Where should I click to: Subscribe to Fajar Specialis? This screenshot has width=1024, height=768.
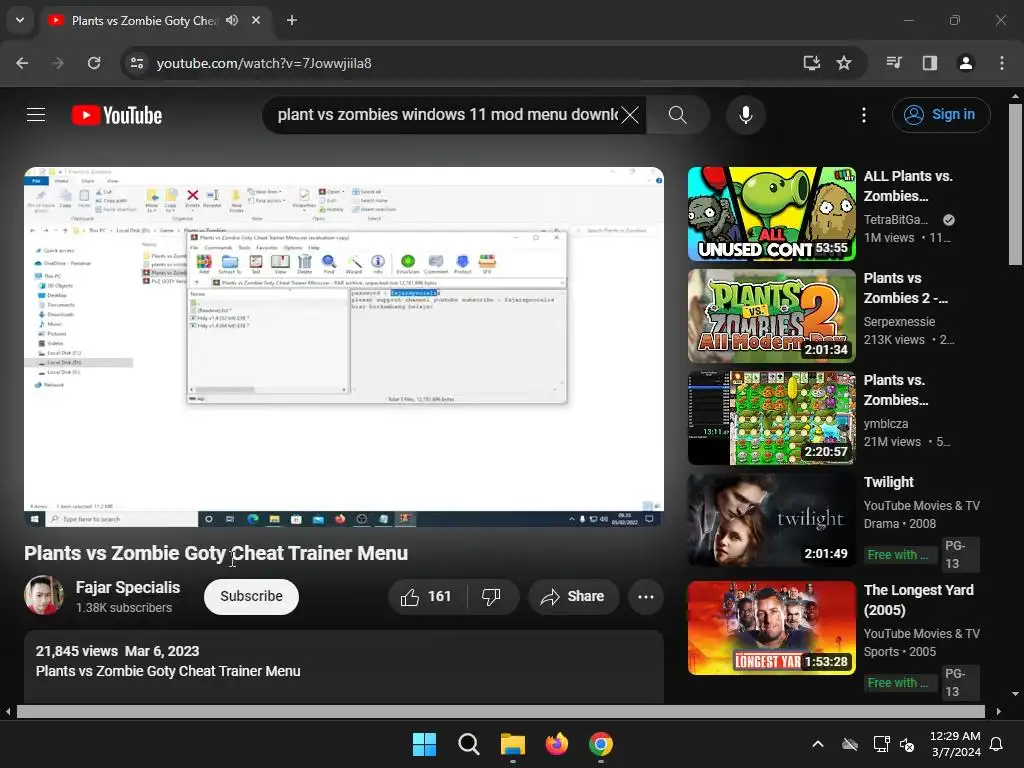pos(251,597)
